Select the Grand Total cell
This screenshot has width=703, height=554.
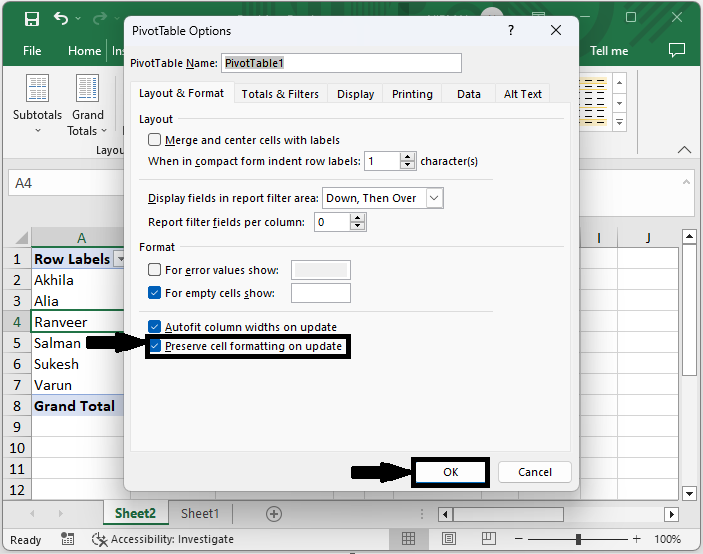(77, 406)
